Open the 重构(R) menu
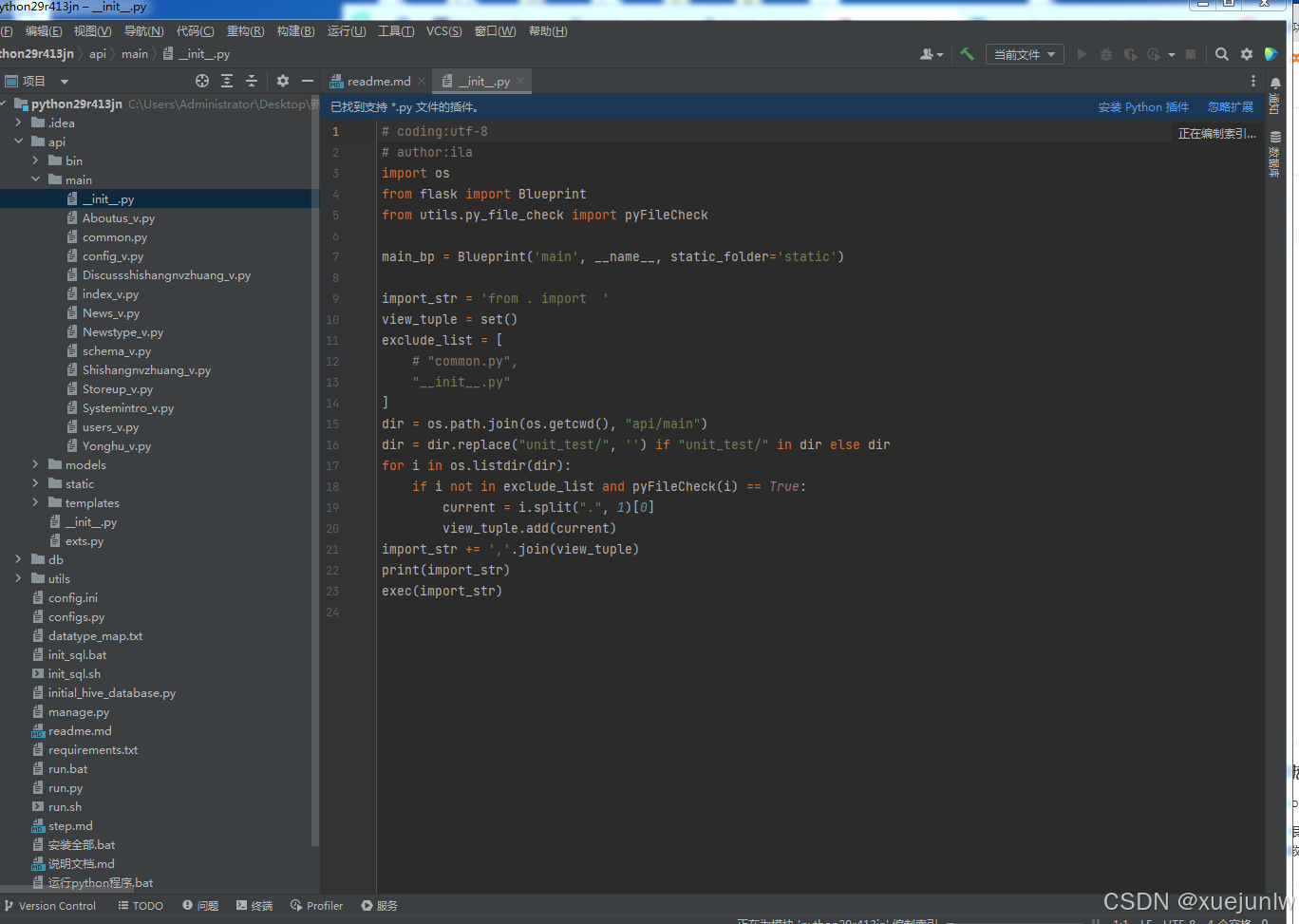This screenshot has width=1299, height=924. click(245, 31)
